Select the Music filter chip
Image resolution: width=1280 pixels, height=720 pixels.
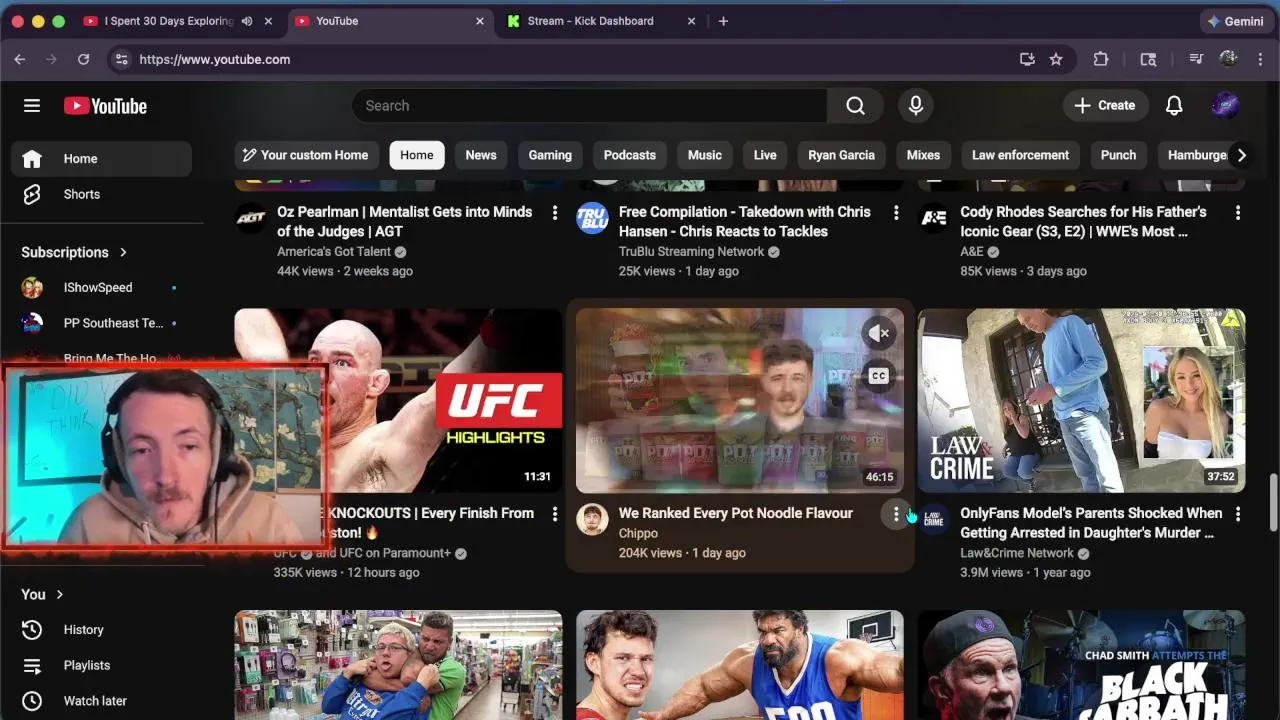705,156
